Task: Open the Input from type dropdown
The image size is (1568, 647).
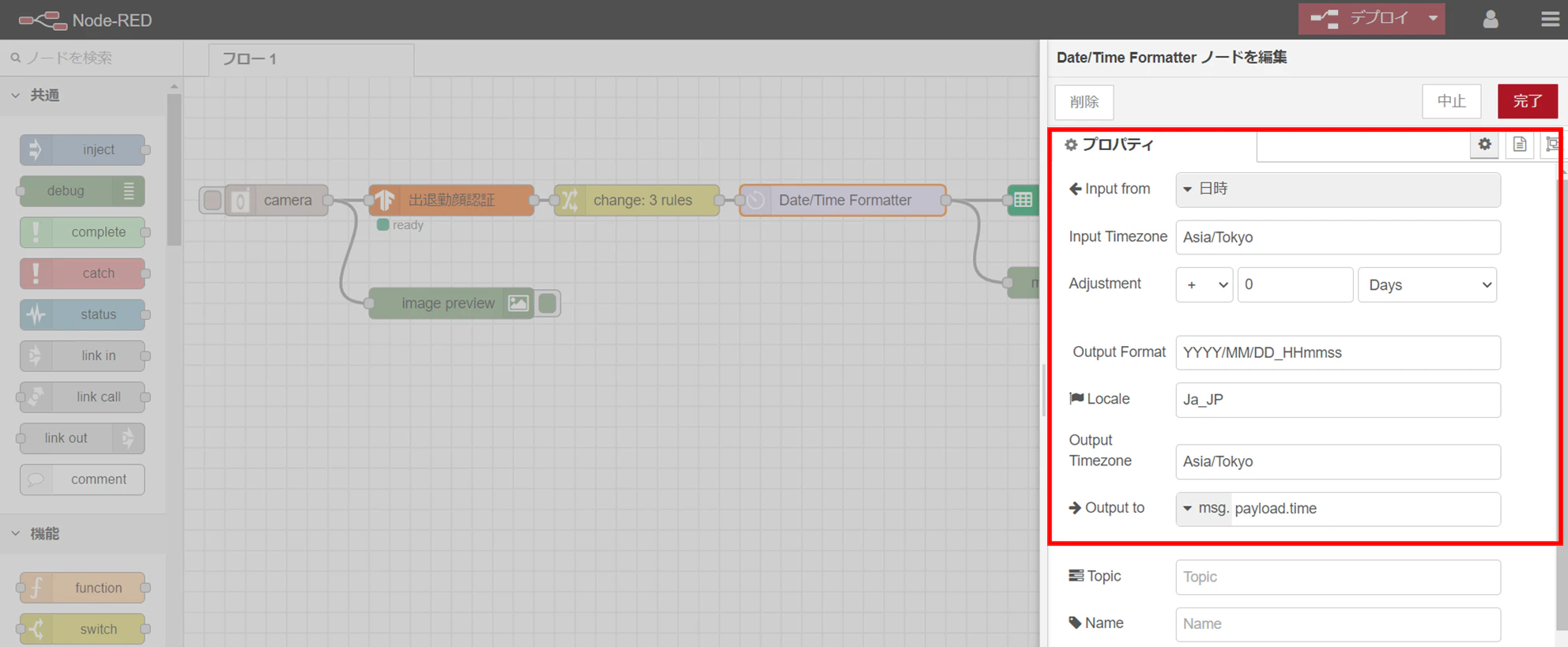Action: click(1187, 189)
